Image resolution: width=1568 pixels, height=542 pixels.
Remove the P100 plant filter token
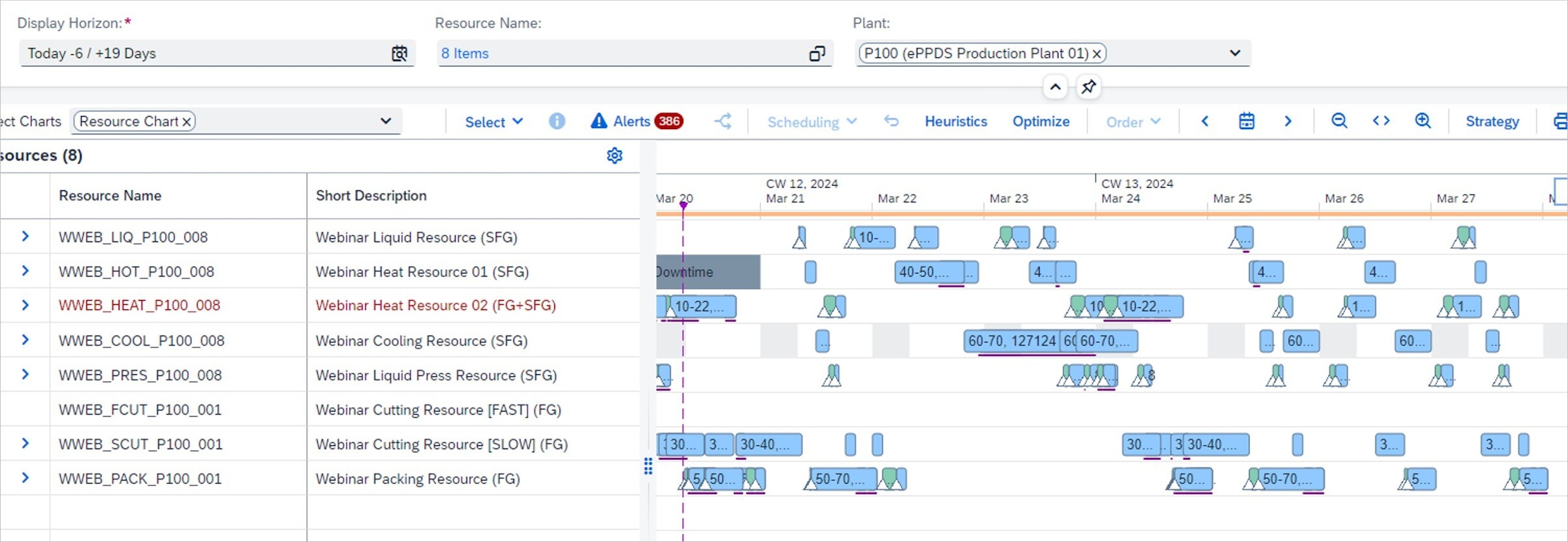pyautogui.click(x=1096, y=54)
